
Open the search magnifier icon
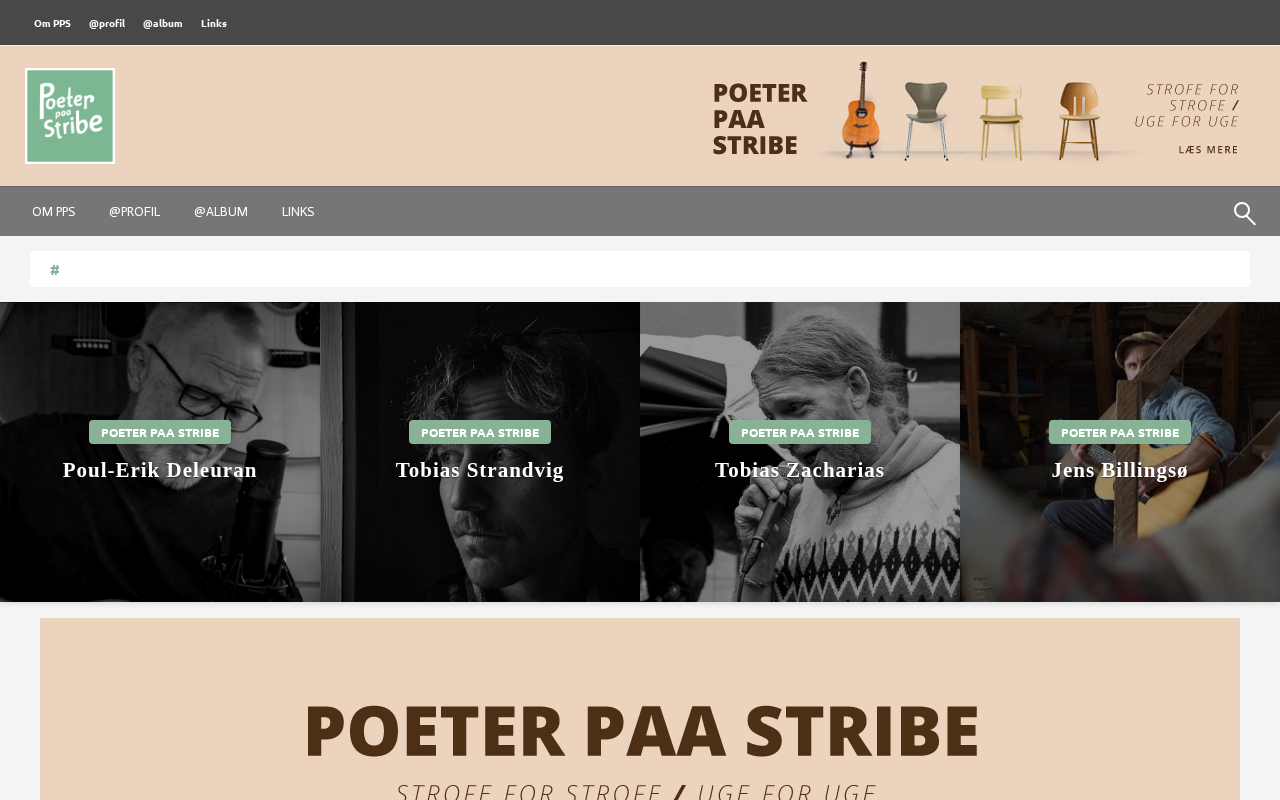point(1244,213)
